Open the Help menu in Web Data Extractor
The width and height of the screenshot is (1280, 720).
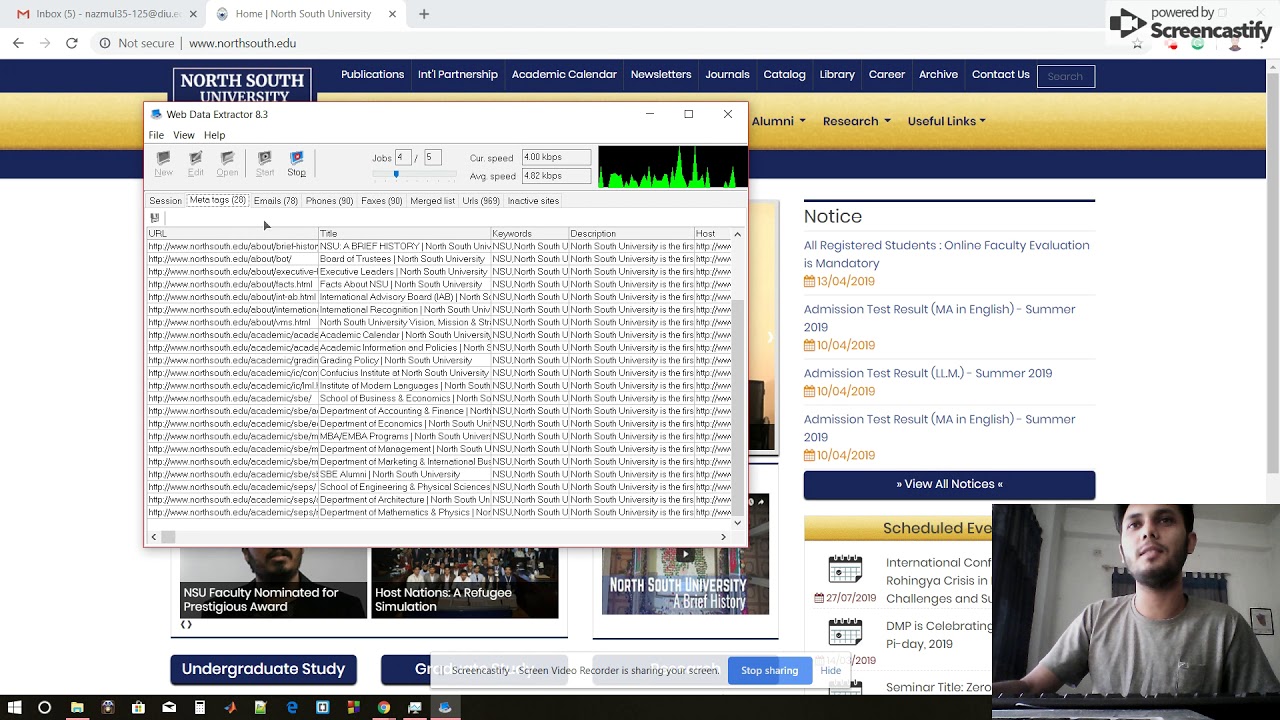click(x=215, y=135)
